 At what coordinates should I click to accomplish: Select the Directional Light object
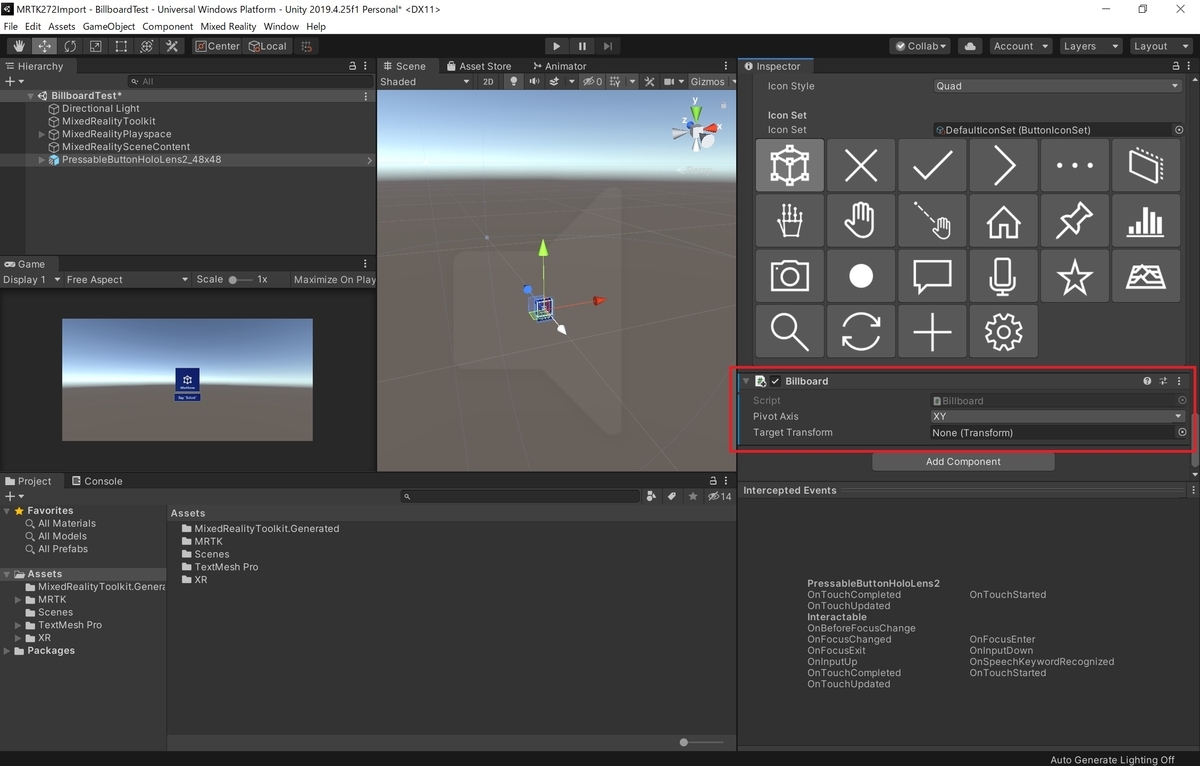tap(101, 108)
